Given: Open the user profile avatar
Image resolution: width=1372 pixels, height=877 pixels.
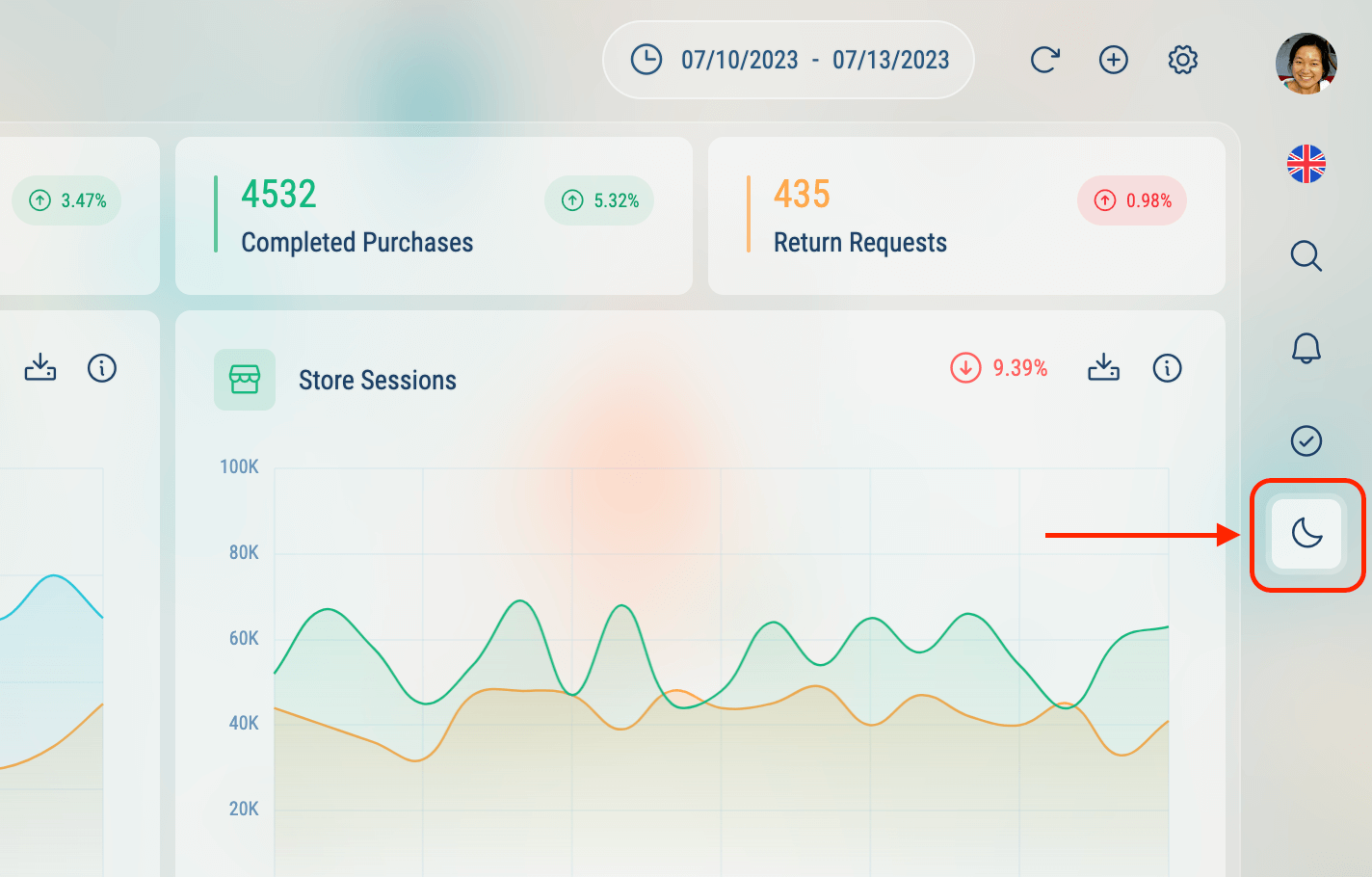Looking at the screenshot, I should pos(1306,64).
